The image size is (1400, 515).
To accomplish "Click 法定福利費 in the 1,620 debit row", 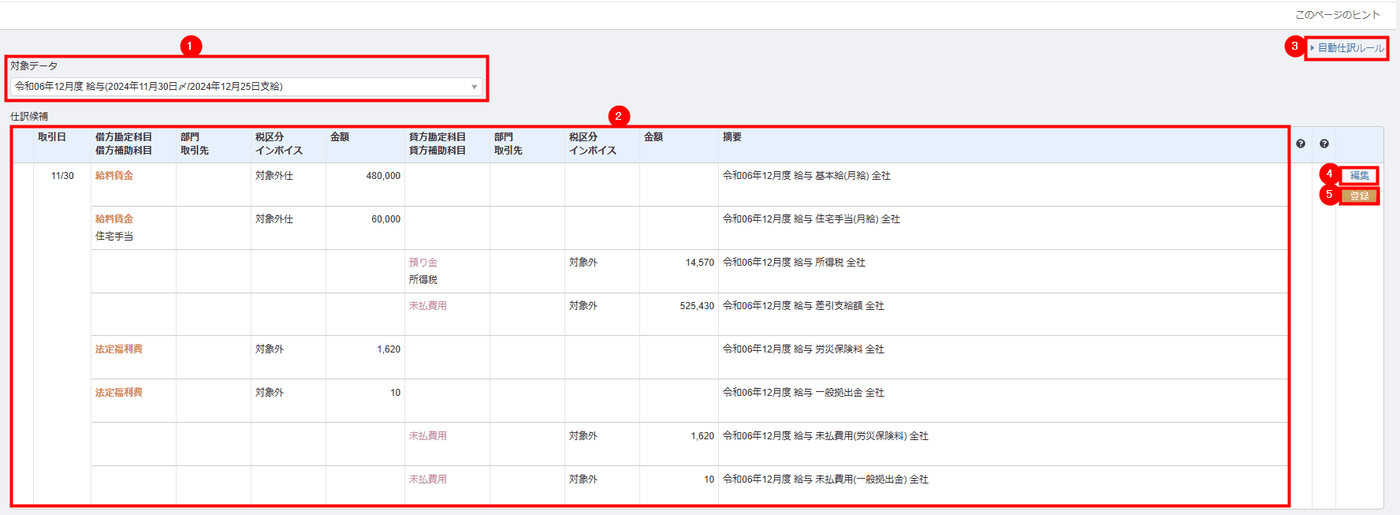I will click(119, 350).
